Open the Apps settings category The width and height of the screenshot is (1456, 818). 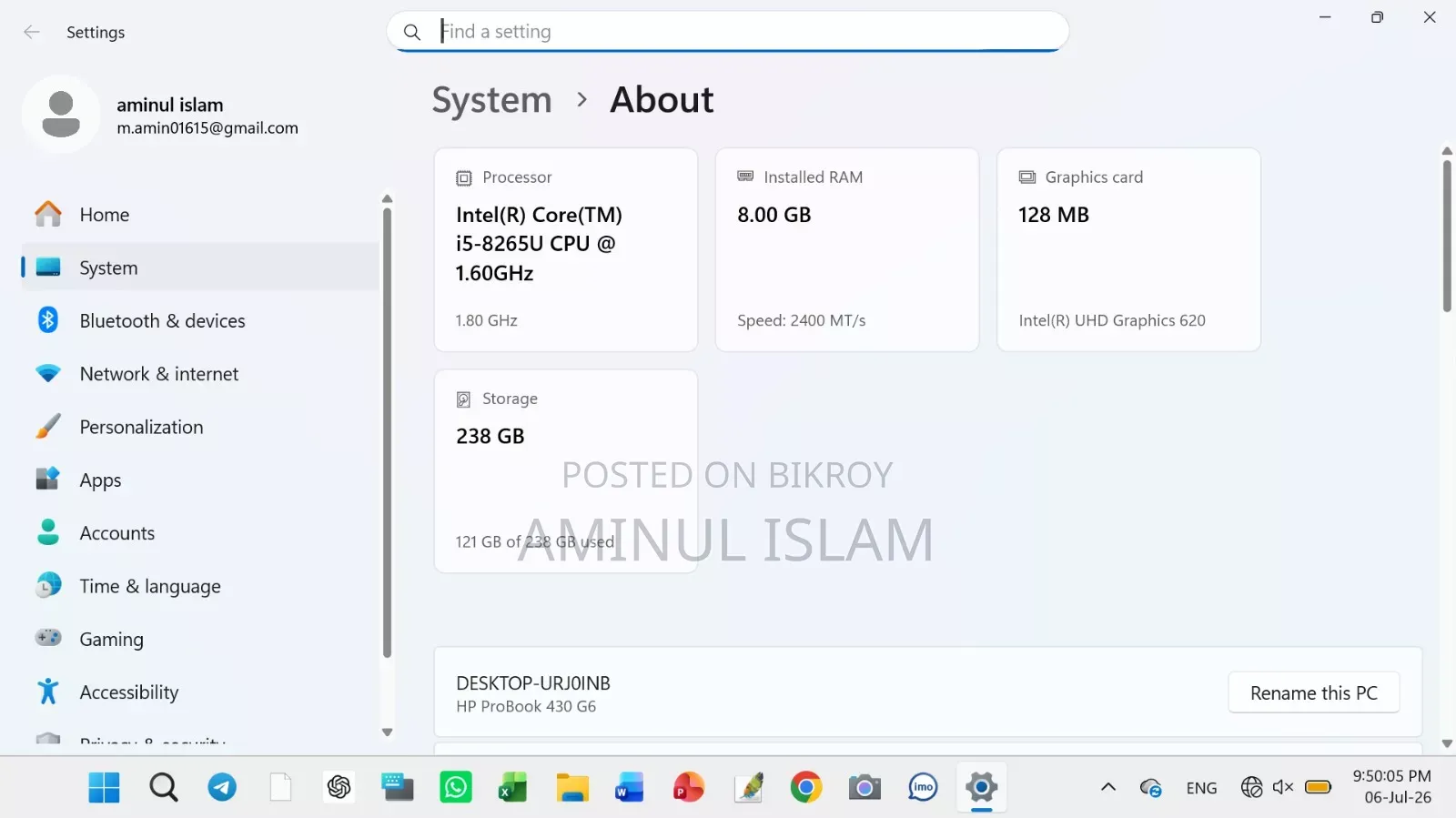coord(200,480)
